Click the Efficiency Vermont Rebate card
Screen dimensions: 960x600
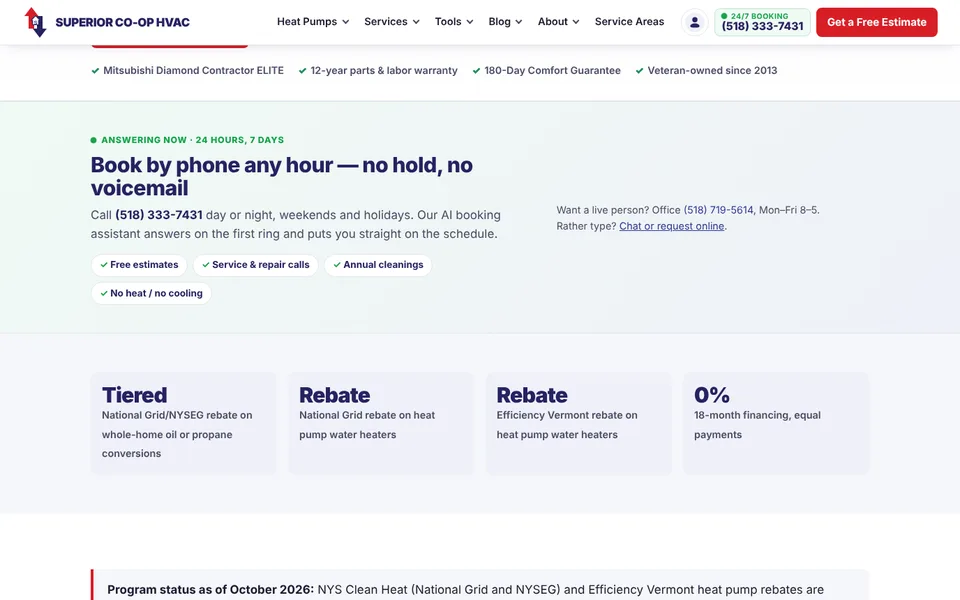pyautogui.click(x=579, y=423)
